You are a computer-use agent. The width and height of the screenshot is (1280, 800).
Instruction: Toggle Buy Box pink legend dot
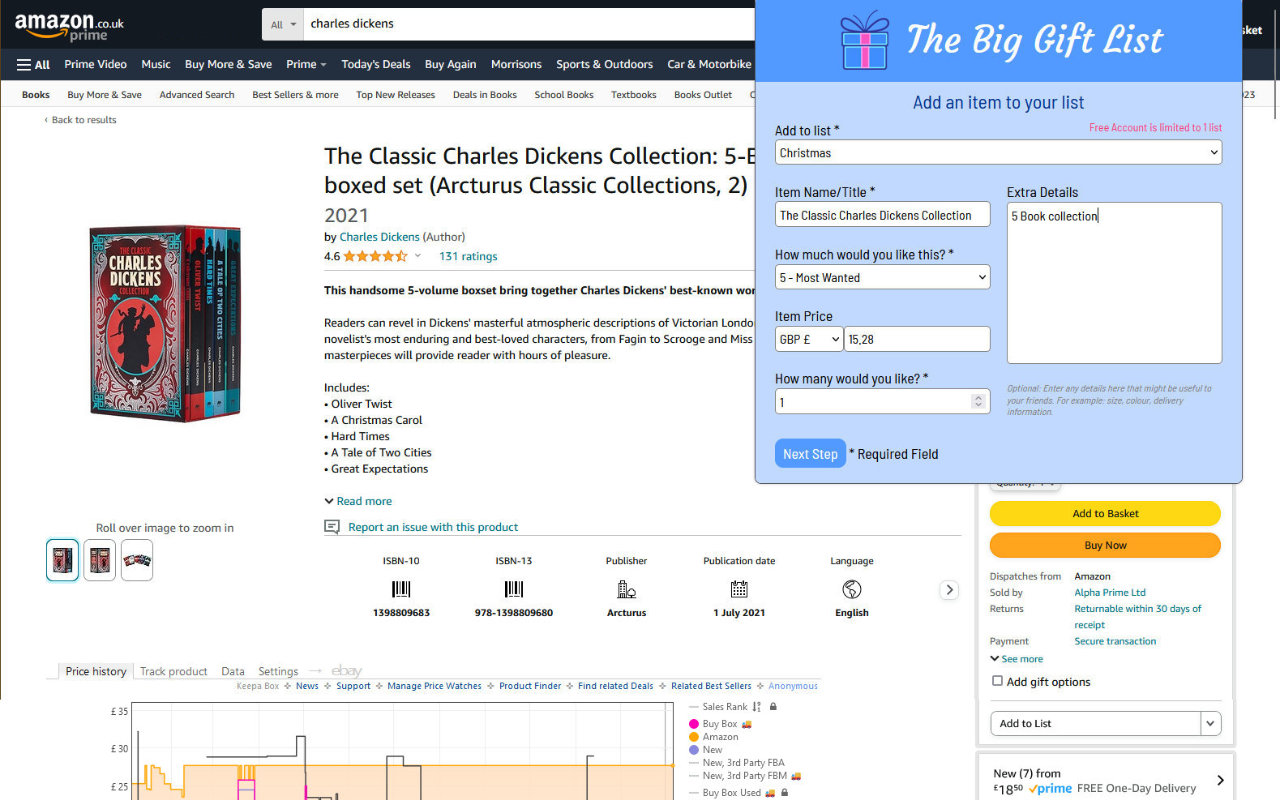pos(694,724)
